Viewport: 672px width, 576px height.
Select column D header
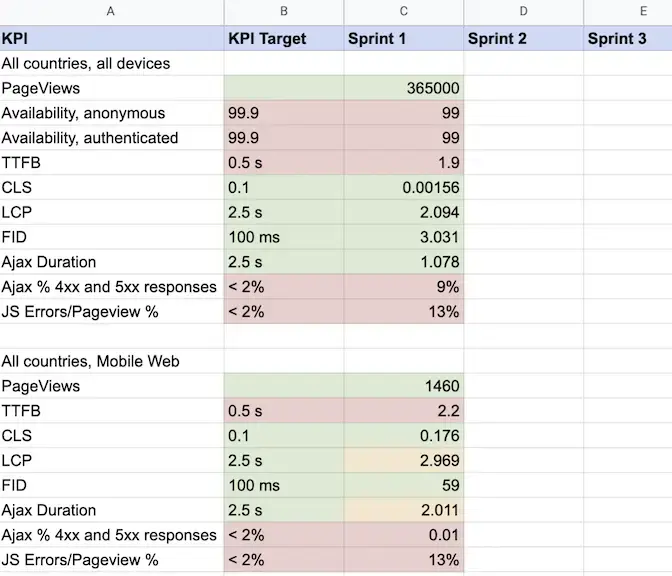click(x=524, y=11)
